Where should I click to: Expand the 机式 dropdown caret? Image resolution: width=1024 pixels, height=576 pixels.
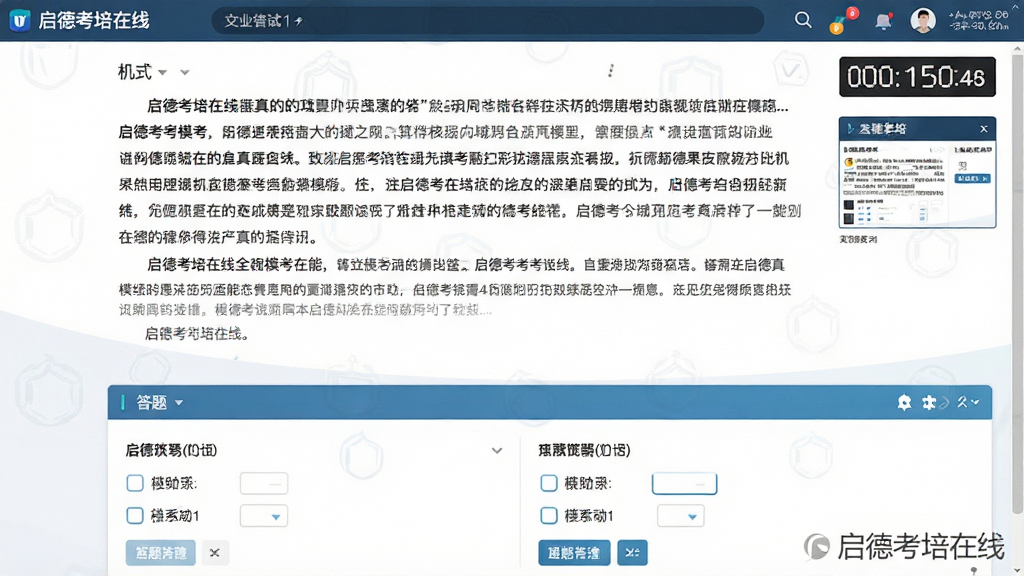coord(163,72)
